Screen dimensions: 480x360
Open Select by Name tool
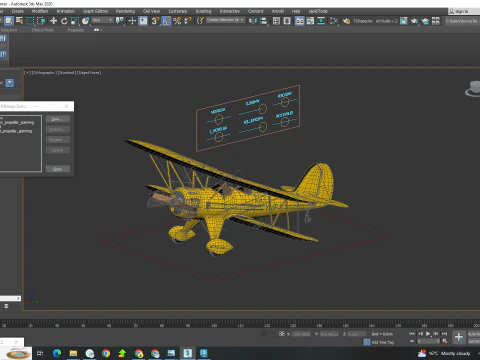(x=19, y=21)
